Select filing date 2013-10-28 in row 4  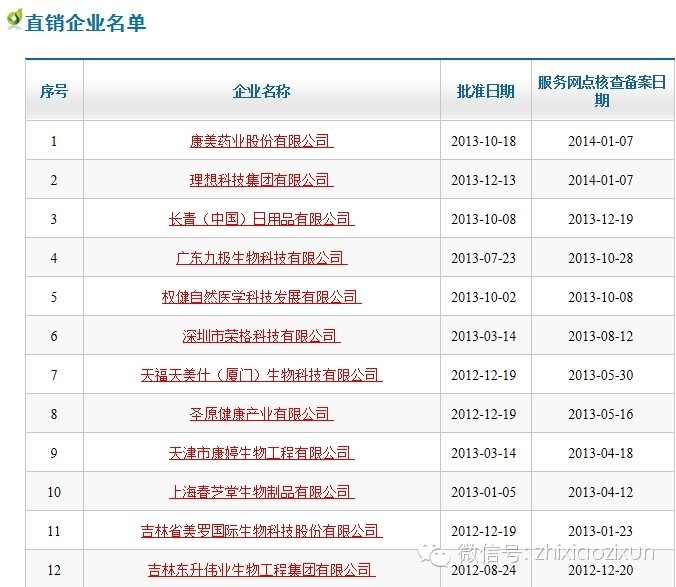click(x=601, y=258)
